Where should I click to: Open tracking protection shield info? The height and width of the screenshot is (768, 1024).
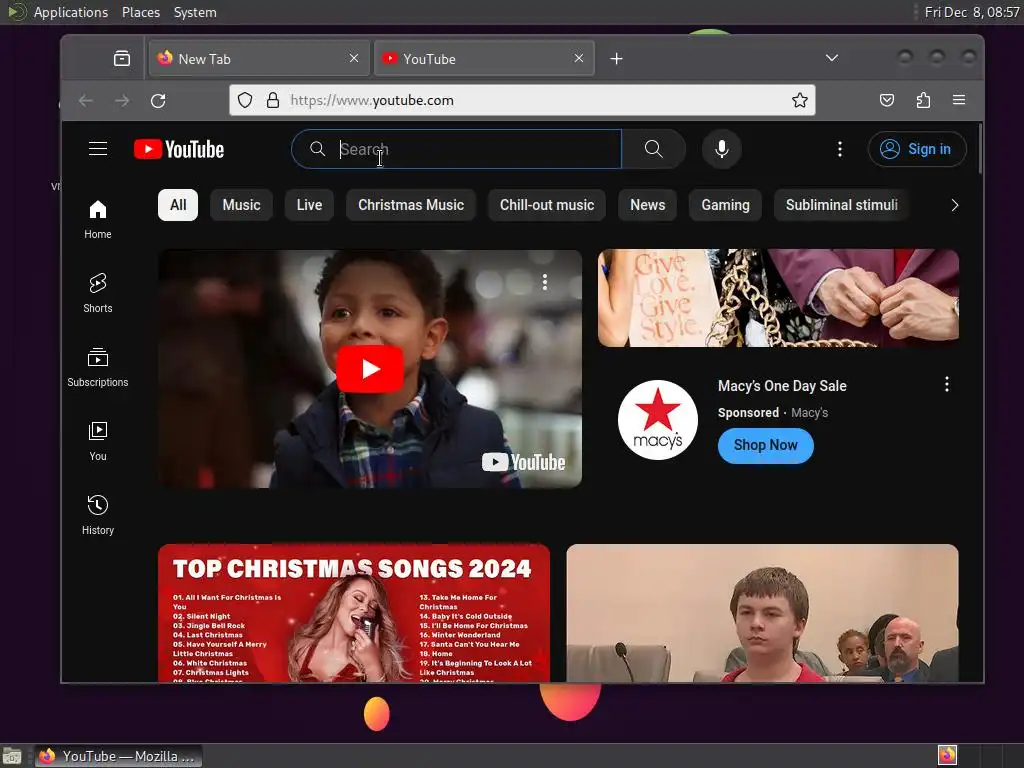pyautogui.click(x=245, y=100)
